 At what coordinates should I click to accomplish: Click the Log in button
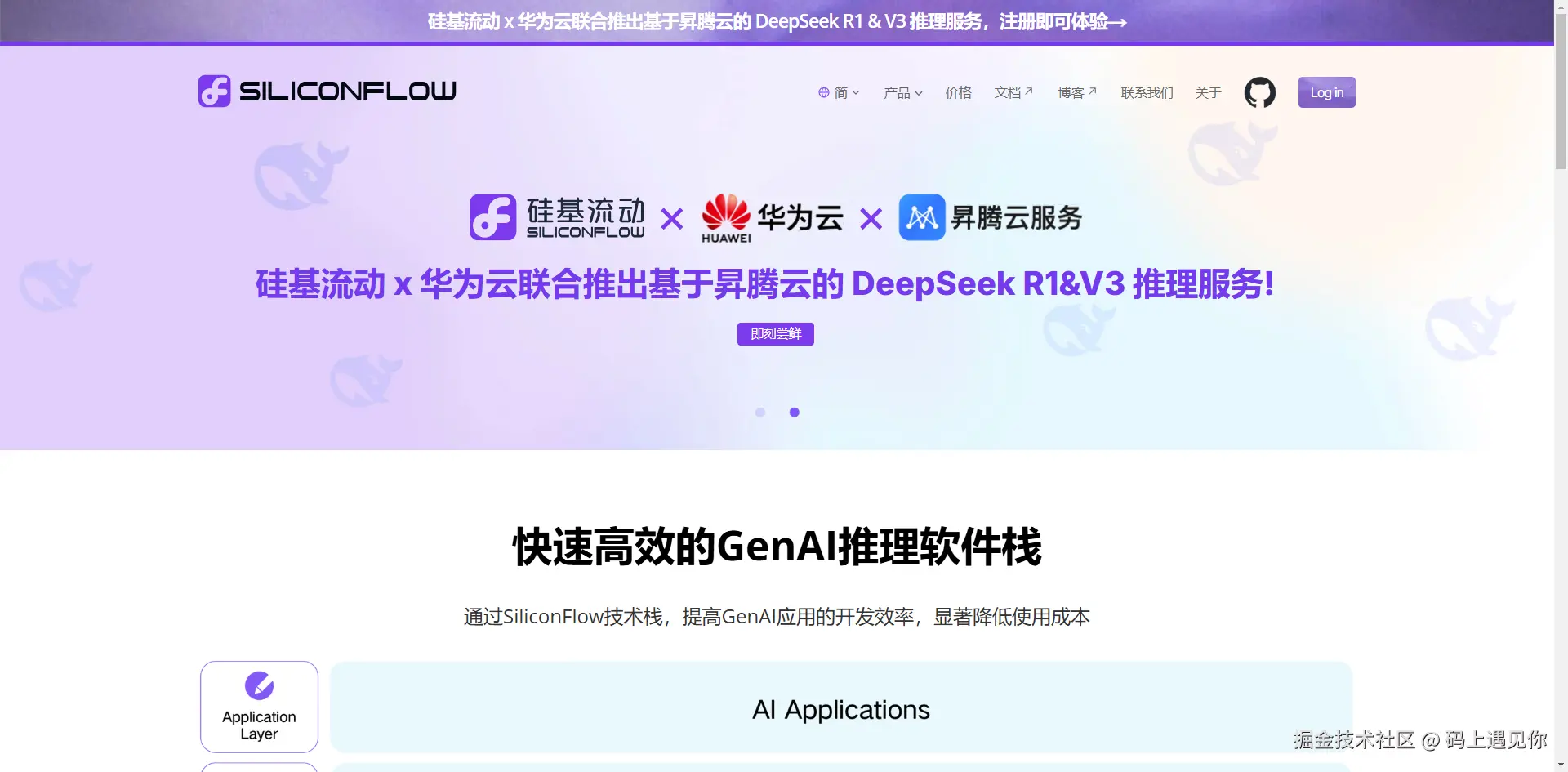pyautogui.click(x=1327, y=92)
